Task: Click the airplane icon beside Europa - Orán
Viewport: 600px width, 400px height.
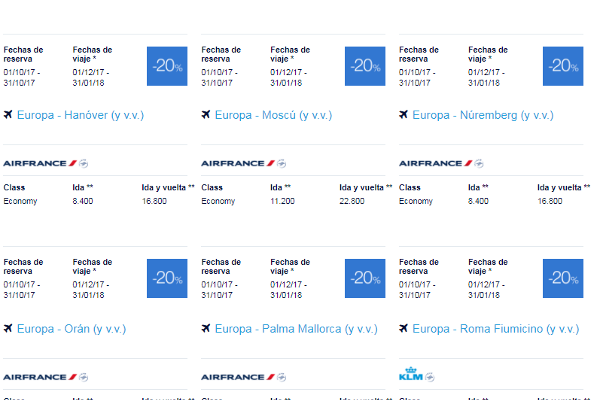Action: 8,328
